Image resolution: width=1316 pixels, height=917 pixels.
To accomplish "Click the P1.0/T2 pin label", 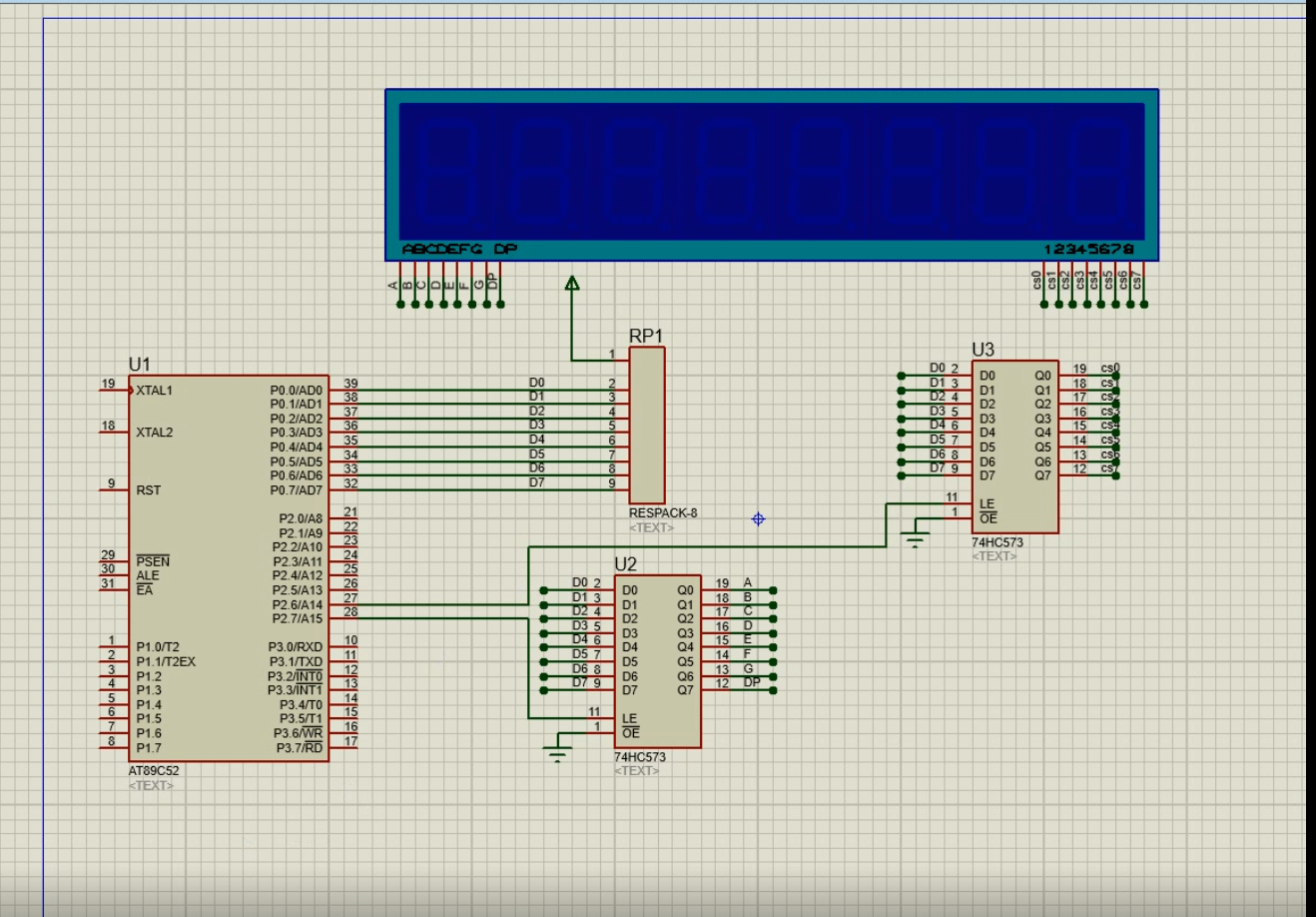I will [x=158, y=647].
